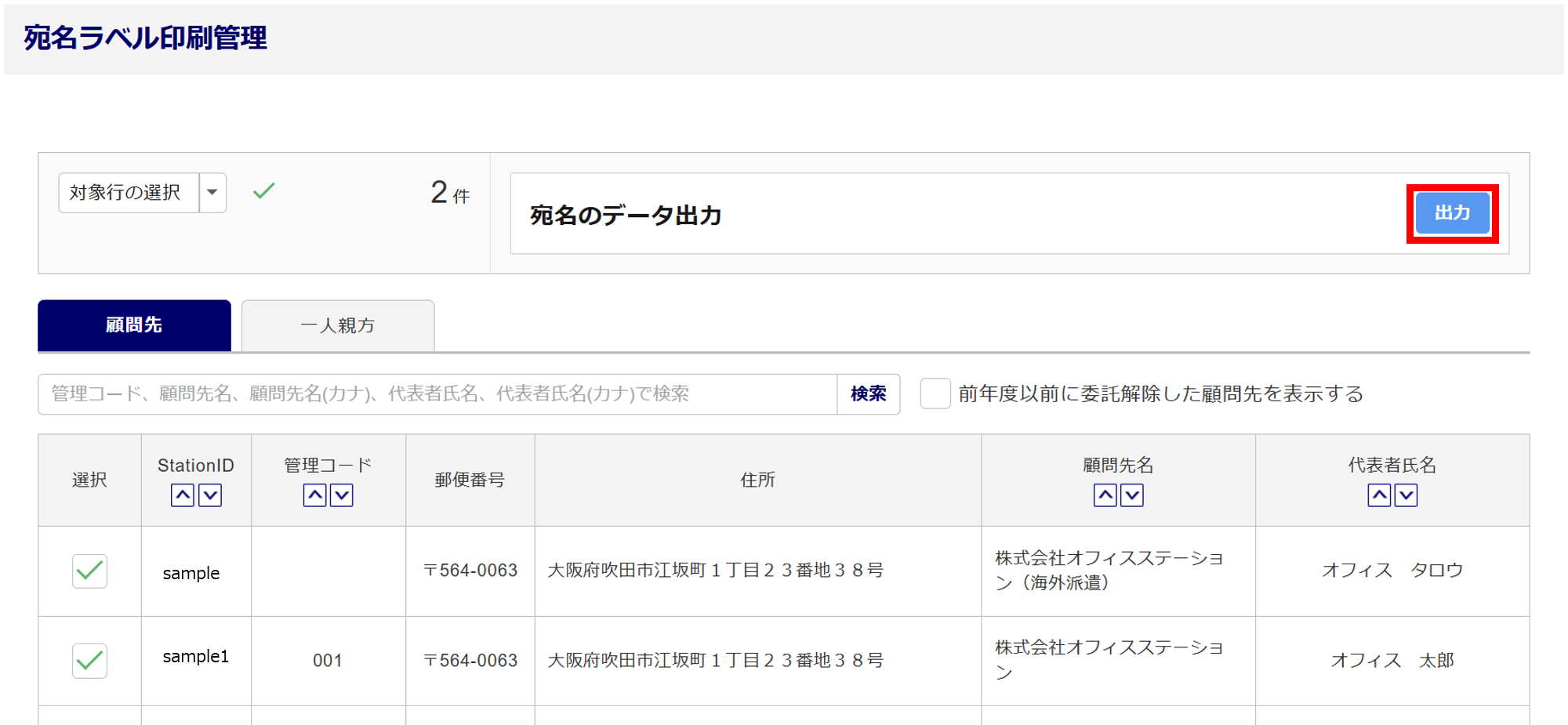This screenshot has height=725, width=1568.
Task: Click the 検索 search button
Action: tap(869, 393)
